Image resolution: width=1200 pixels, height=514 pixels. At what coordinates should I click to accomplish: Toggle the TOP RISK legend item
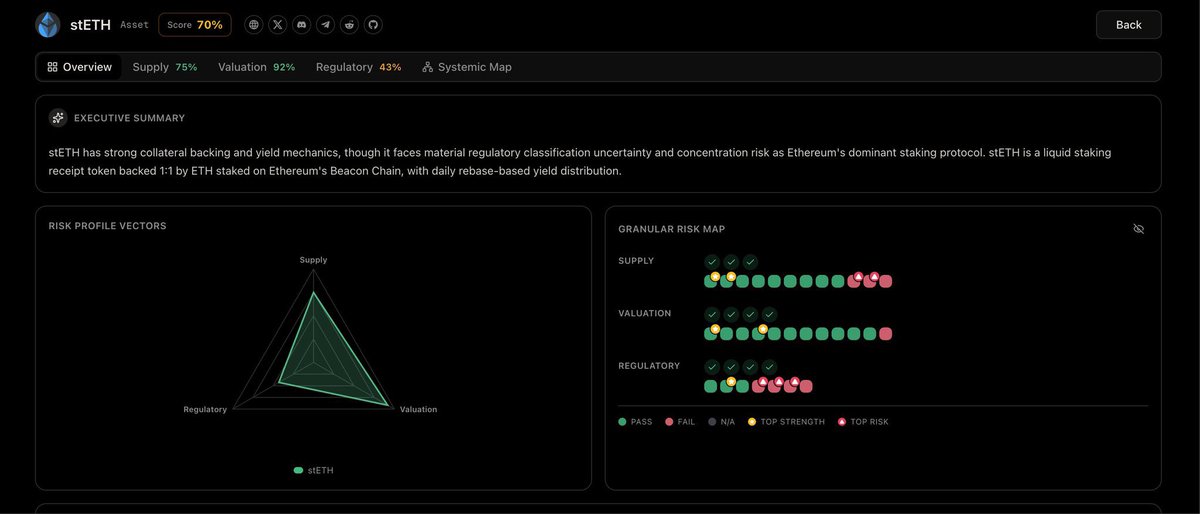coord(863,422)
